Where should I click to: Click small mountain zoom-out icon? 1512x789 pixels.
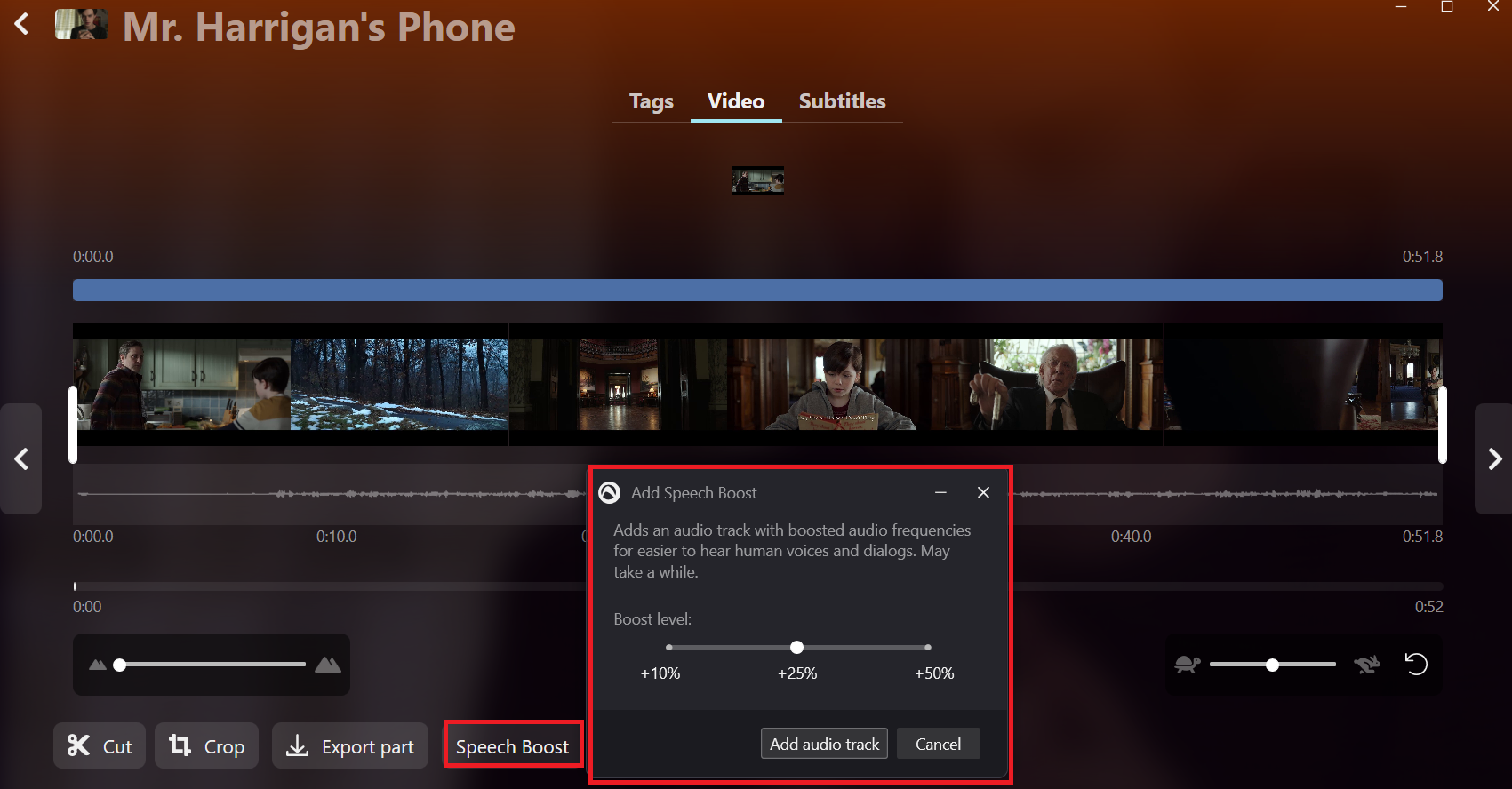tap(98, 665)
